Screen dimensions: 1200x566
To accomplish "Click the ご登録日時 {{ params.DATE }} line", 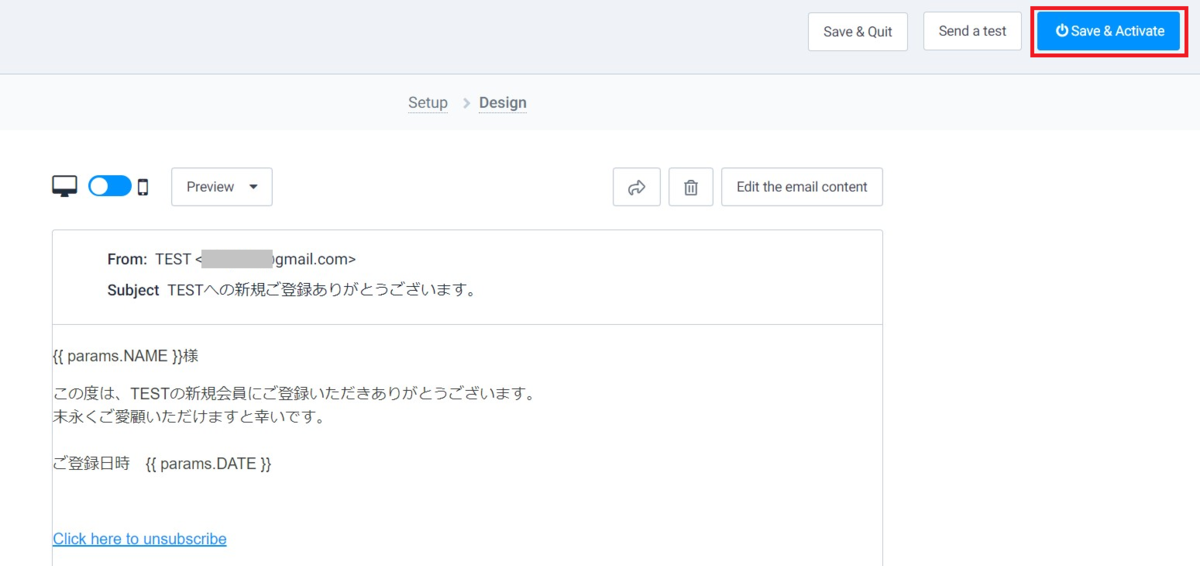I will pos(162,464).
